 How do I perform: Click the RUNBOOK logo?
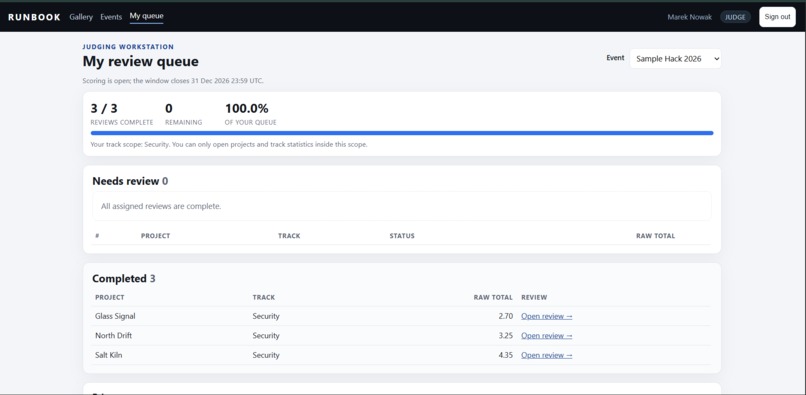(x=34, y=17)
